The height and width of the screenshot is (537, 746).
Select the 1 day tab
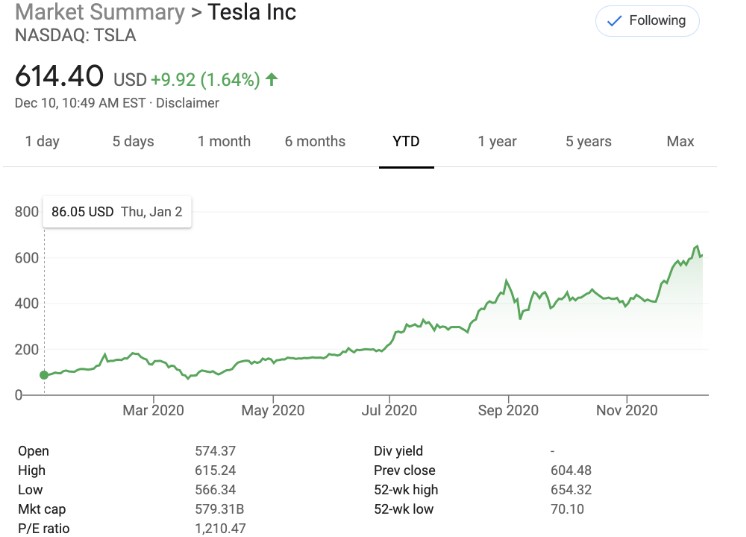coord(42,141)
